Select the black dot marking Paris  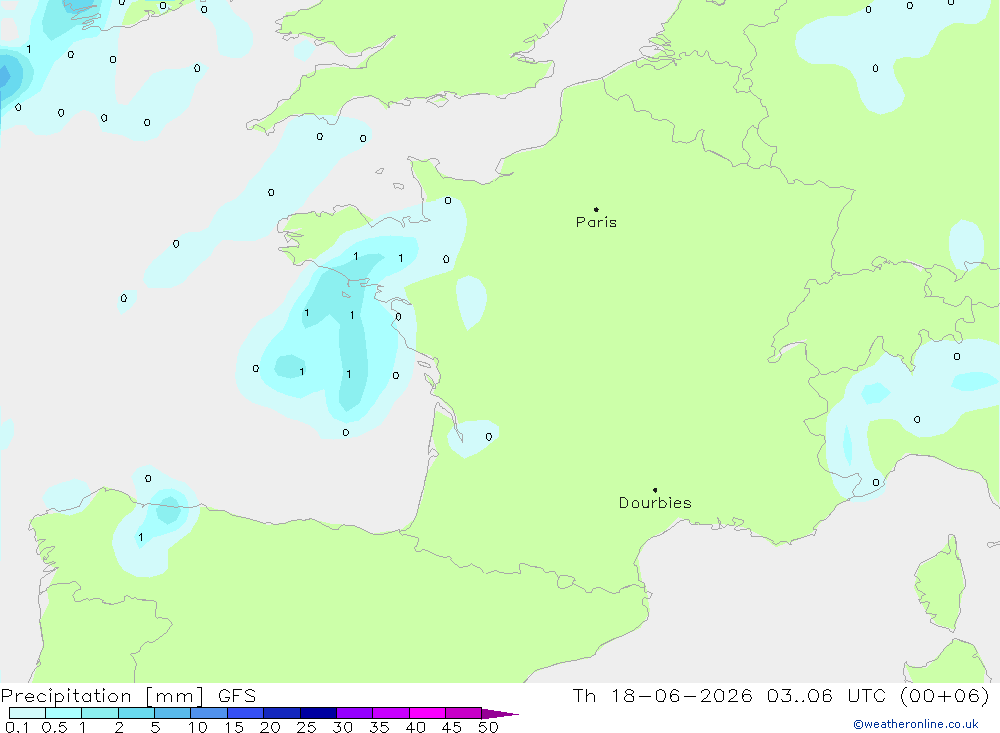(x=596, y=209)
